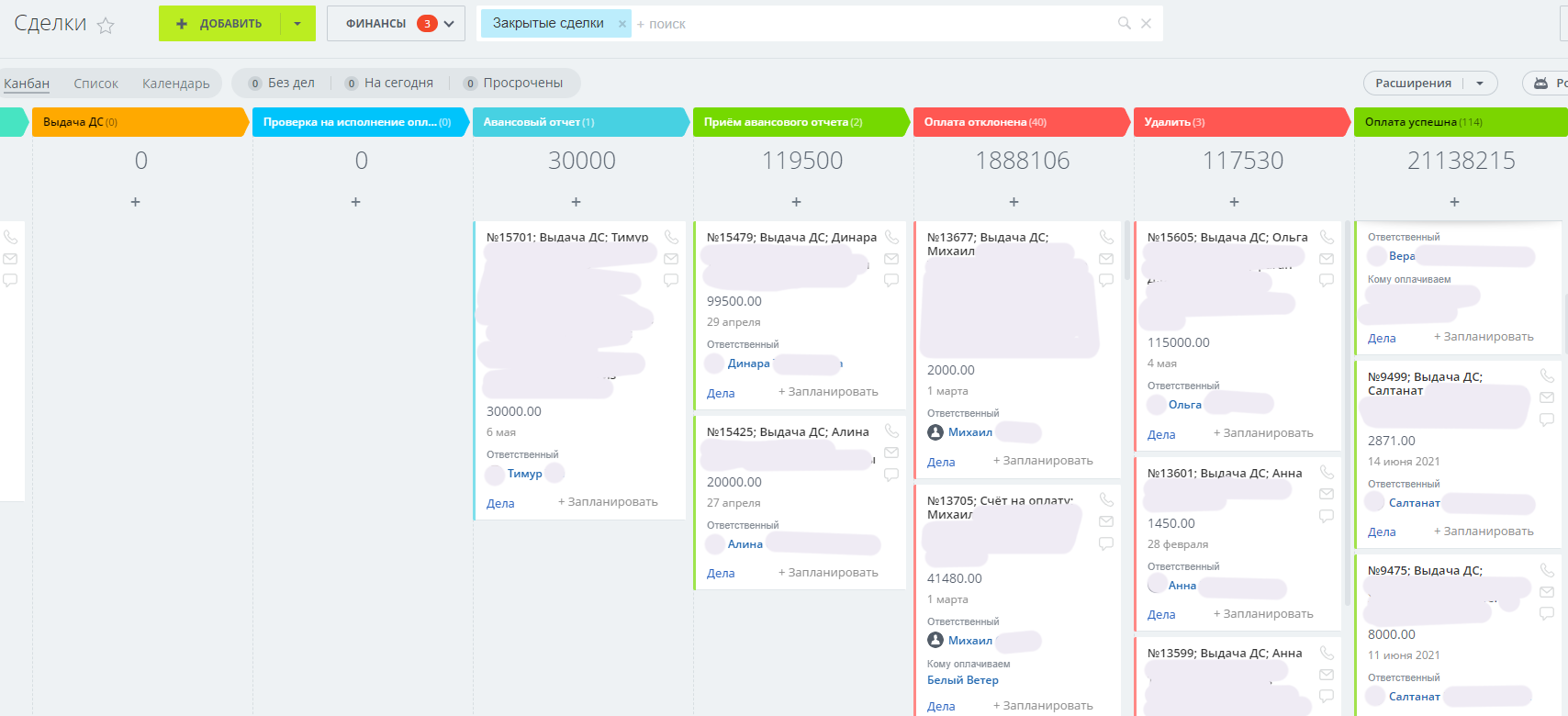Select the Проверка на исполнение stage header

point(361,122)
